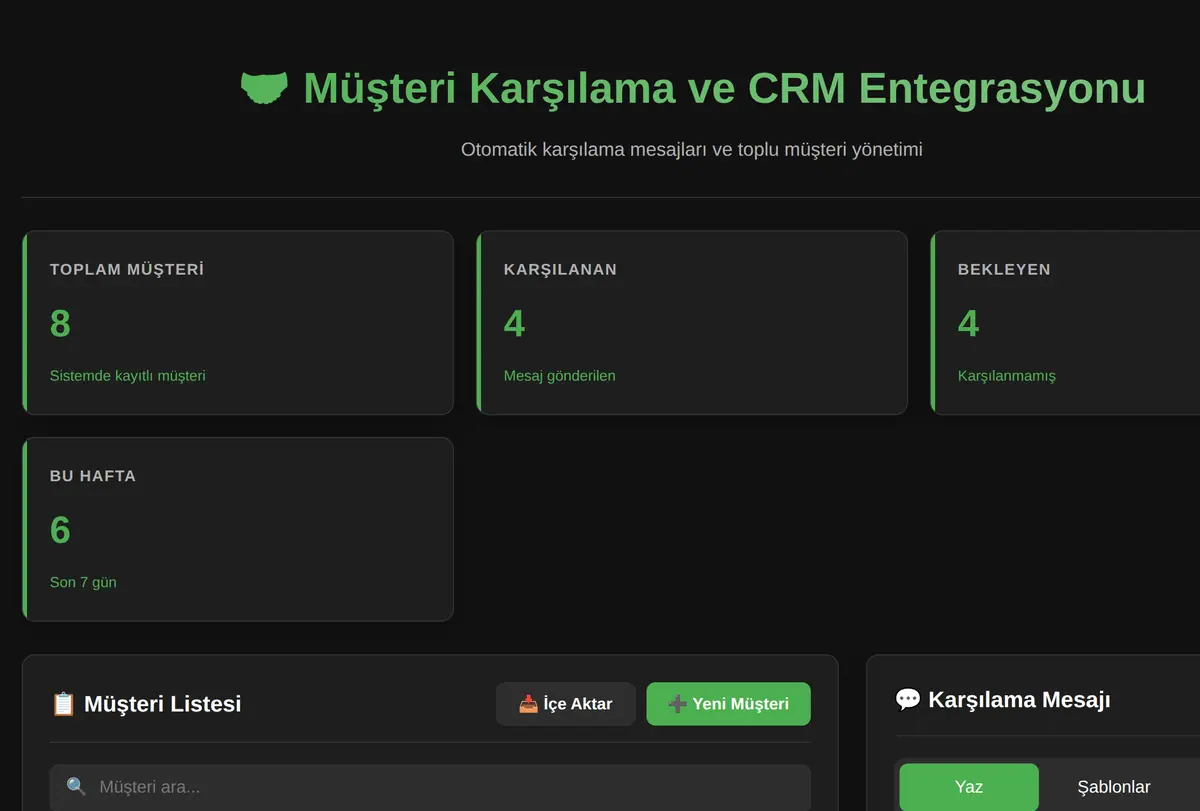Switch to the Şablonlar tab

(x=1114, y=787)
